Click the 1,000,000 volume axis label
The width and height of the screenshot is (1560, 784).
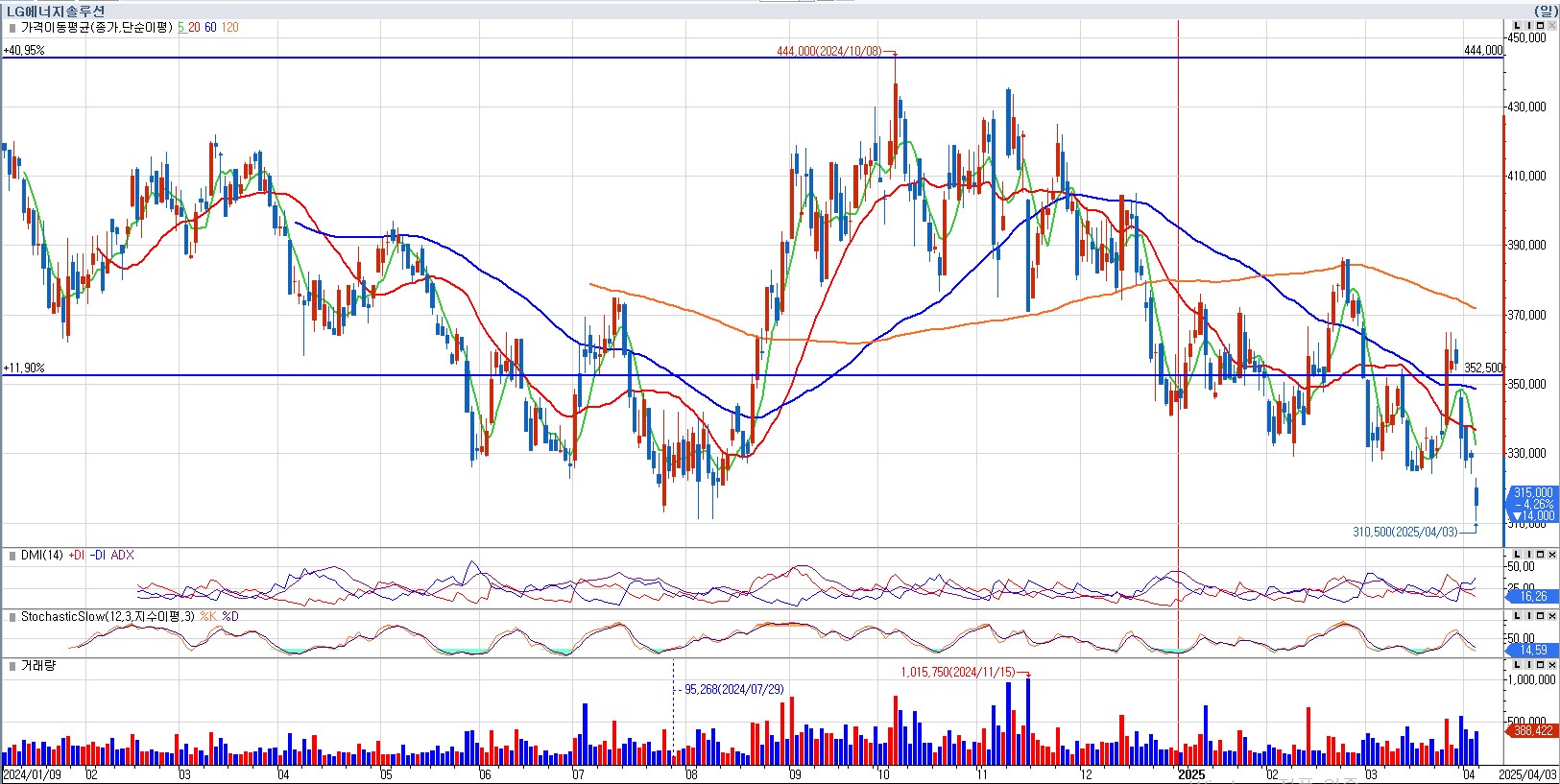(x=1531, y=679)
